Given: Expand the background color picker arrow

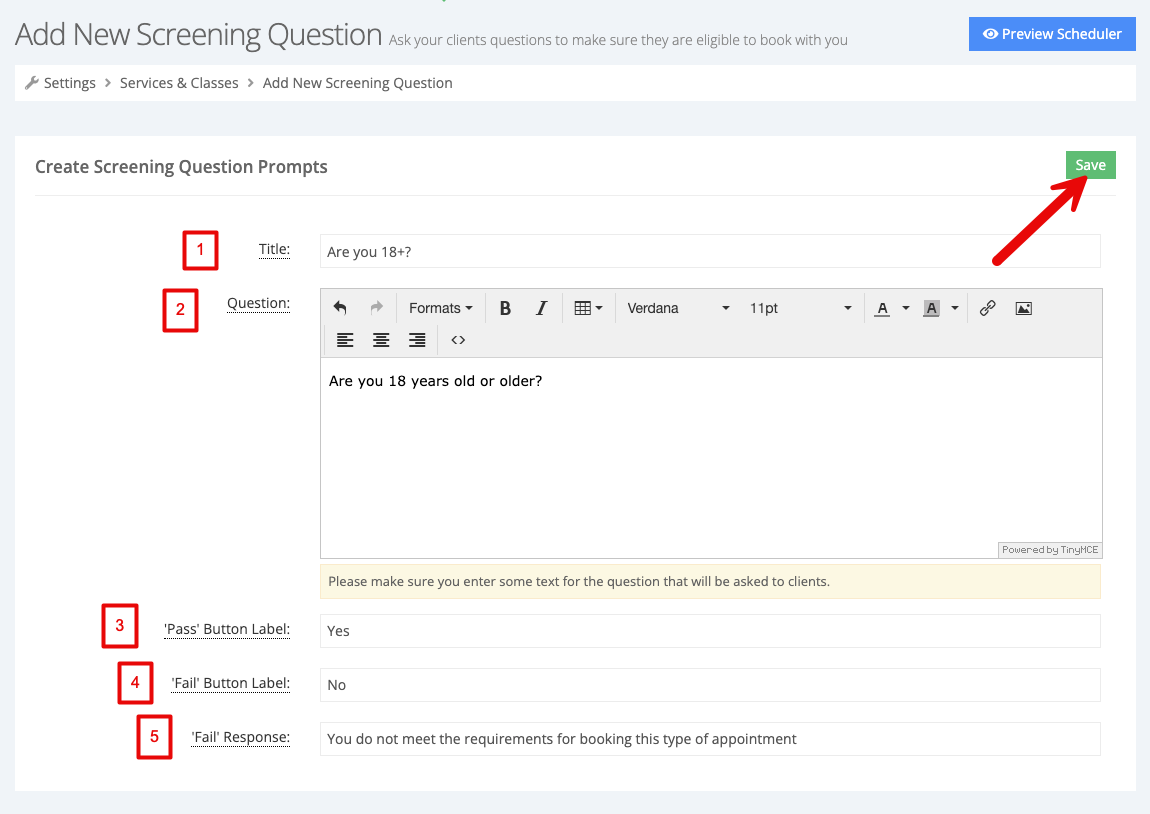Looking at the screenshot, I should point(955,308).
